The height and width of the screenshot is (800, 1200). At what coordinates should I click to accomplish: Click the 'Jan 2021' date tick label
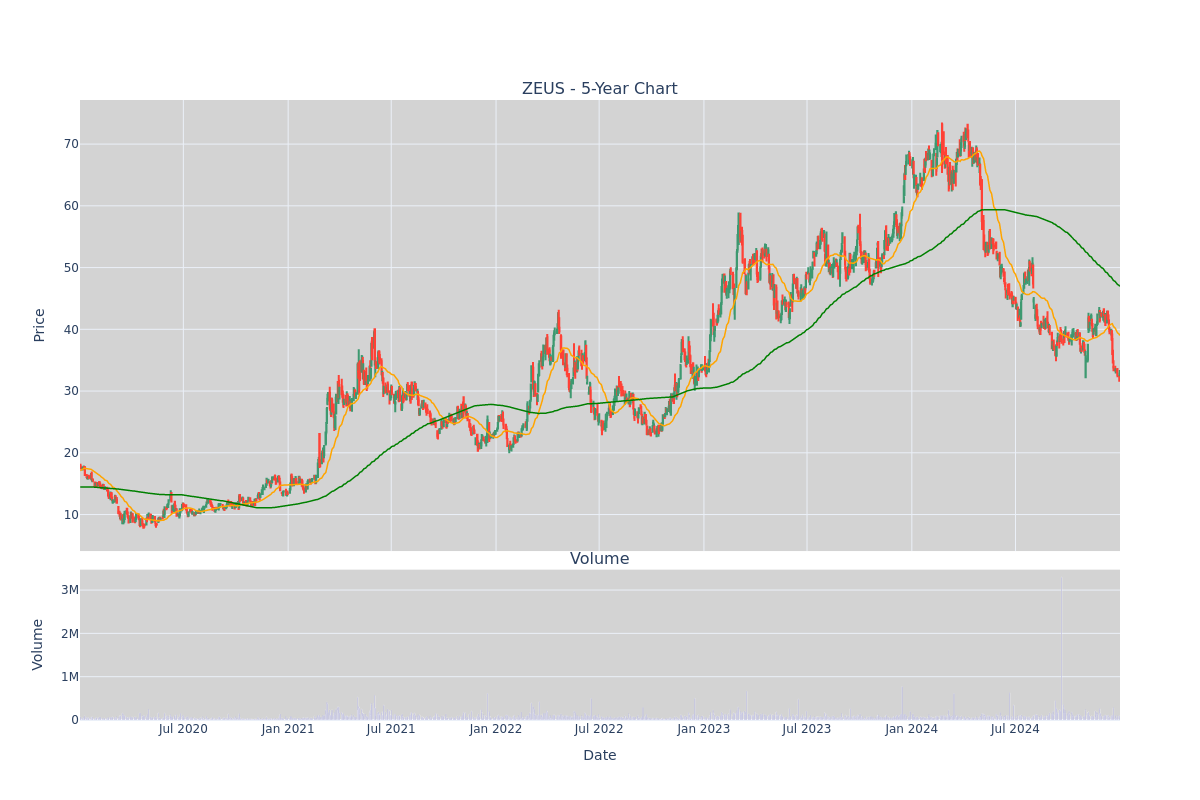click(x=288, y=729)
